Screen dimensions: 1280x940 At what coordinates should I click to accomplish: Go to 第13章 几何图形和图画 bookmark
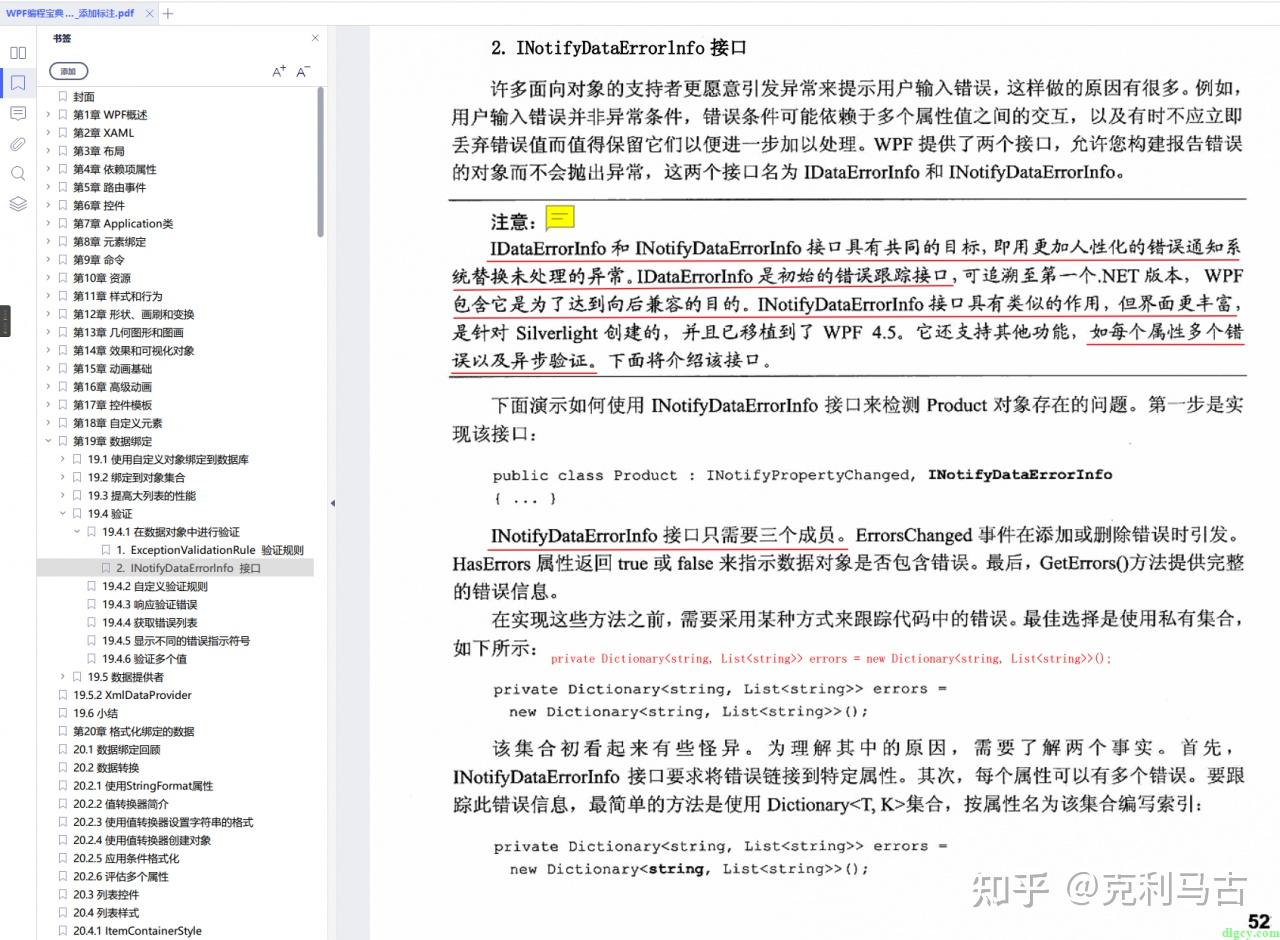click(128, 332)
